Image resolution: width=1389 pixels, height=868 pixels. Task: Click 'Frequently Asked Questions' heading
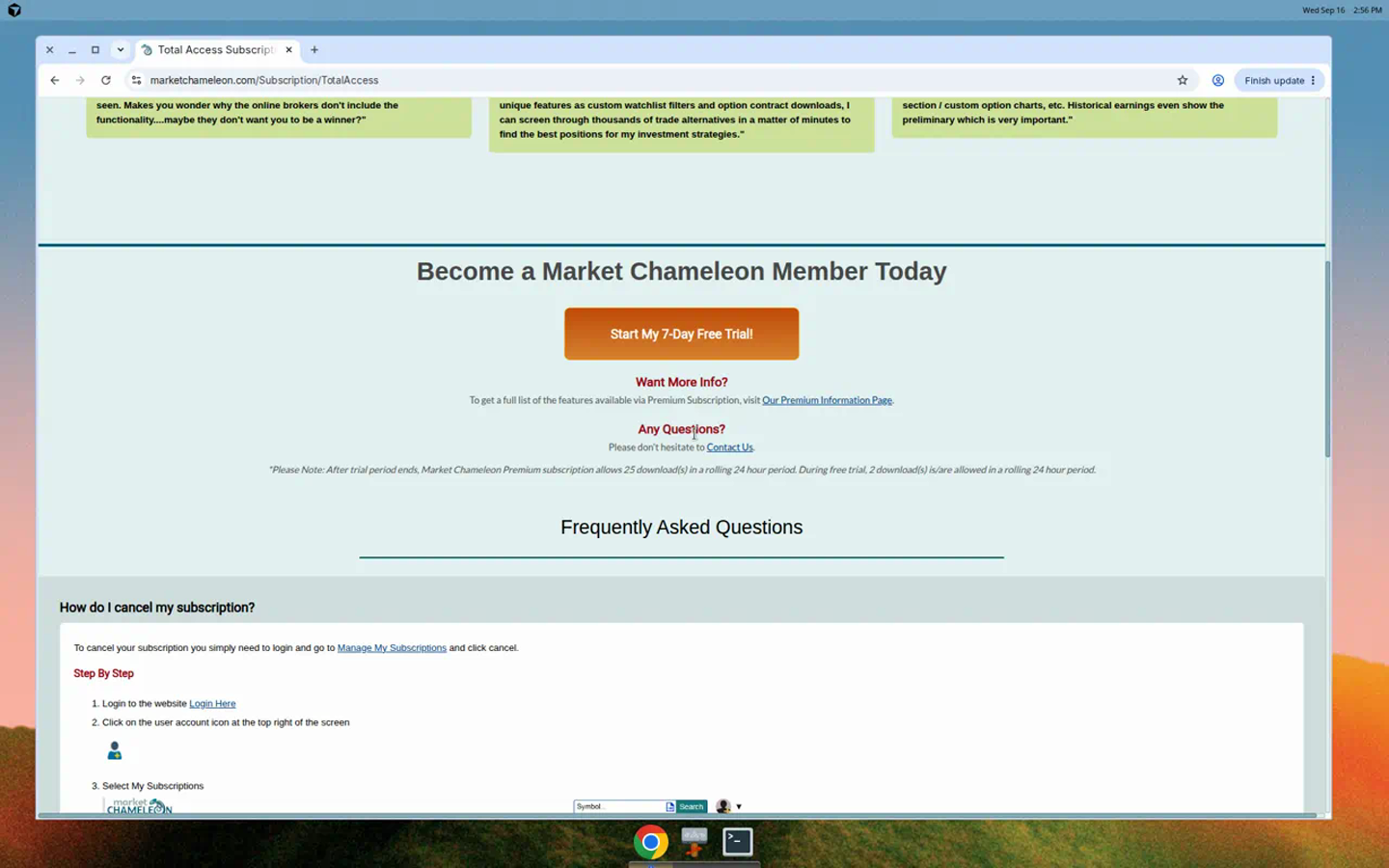tap(681, 528)
